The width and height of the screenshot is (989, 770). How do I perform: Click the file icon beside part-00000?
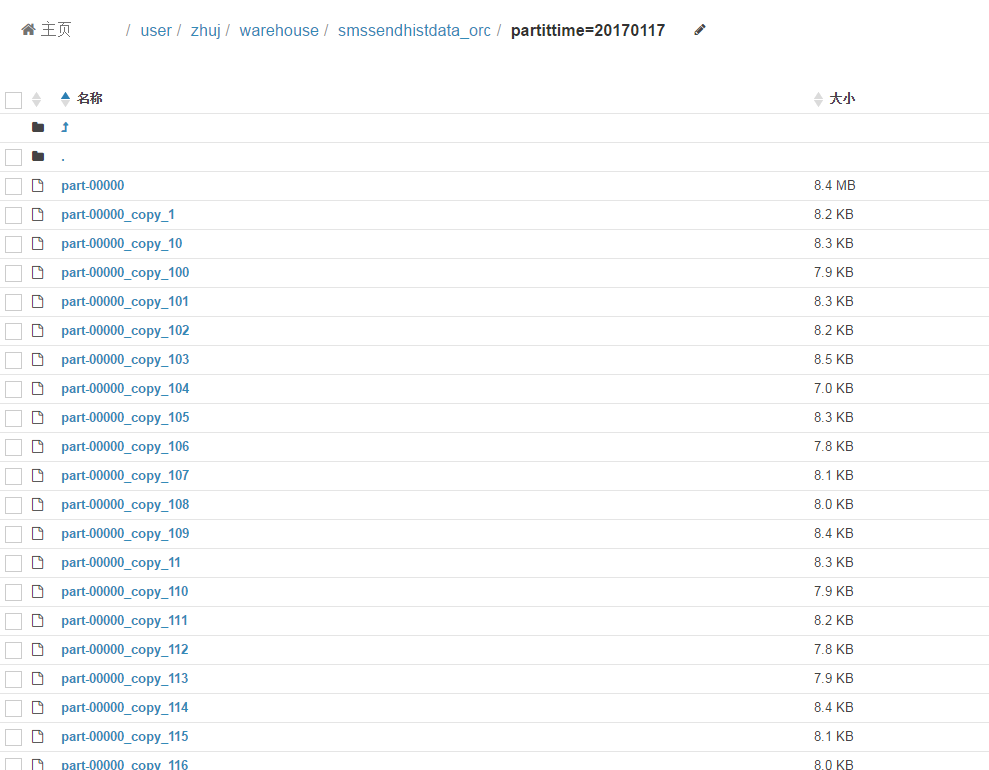(38, 185)
